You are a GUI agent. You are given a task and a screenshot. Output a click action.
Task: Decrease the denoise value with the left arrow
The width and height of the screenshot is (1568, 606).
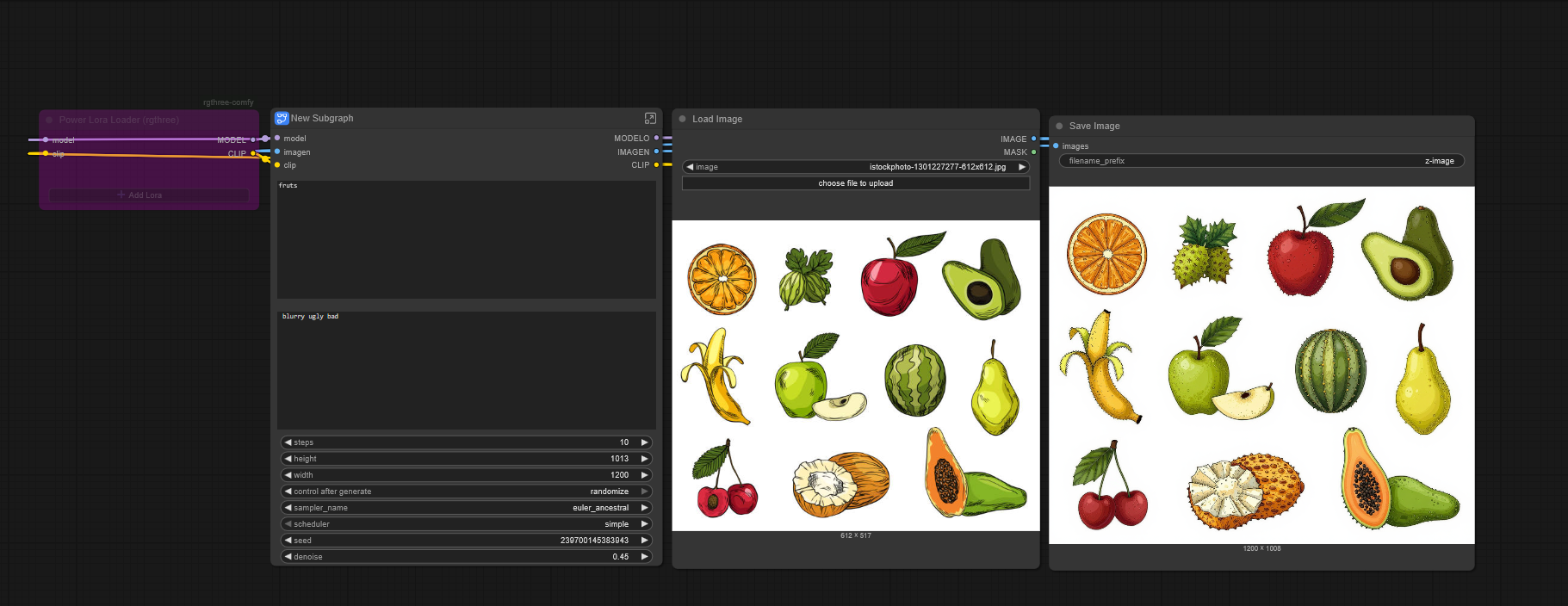click(x=288, y=557)
